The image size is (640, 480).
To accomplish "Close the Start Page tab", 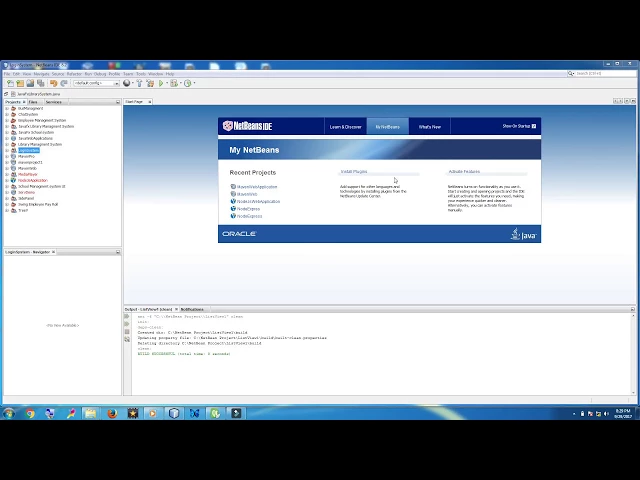I will tap(150, 102).
